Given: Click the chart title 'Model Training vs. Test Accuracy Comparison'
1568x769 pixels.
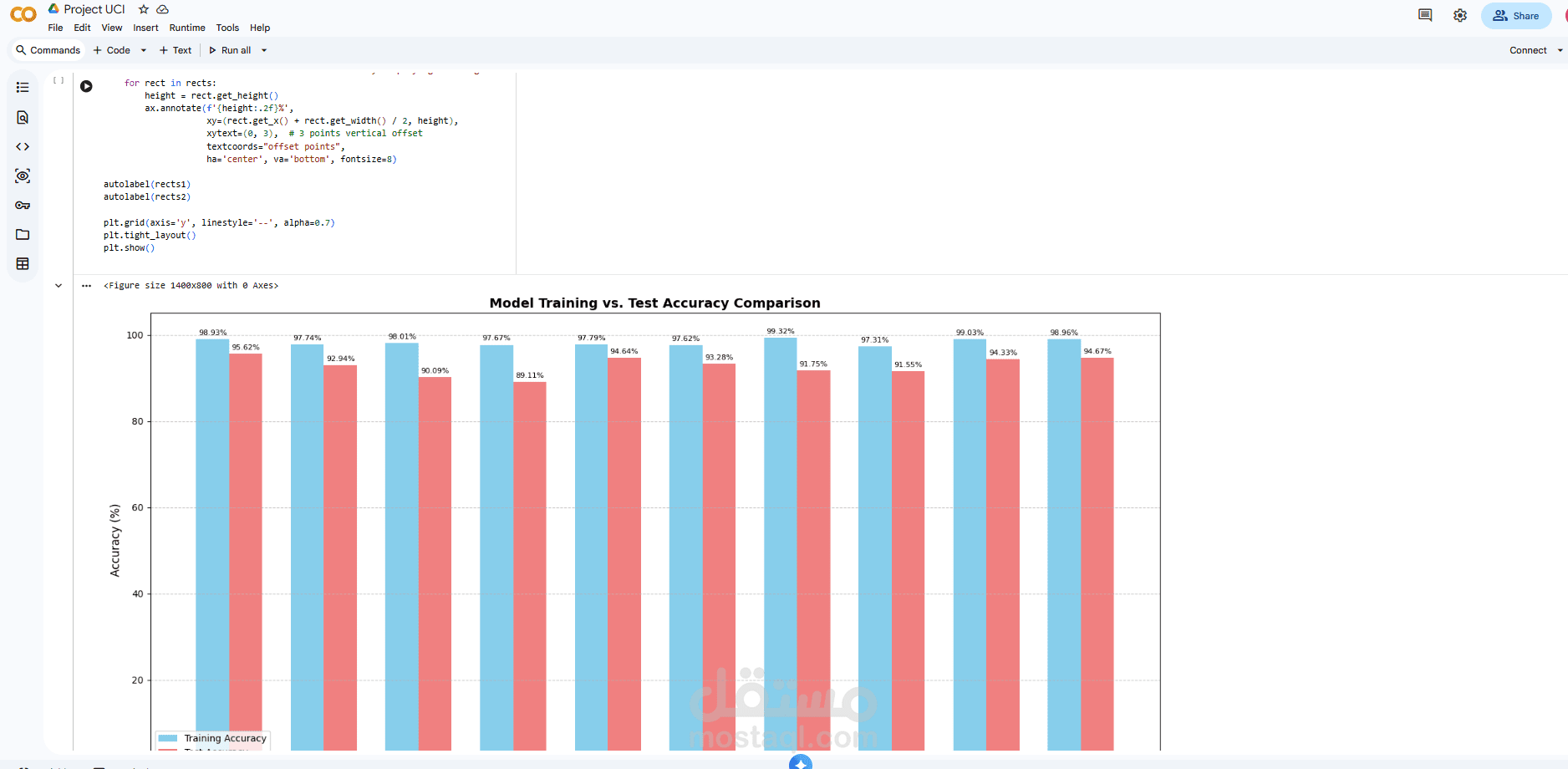Looking at the screenshot, I should tap(654, 303).
